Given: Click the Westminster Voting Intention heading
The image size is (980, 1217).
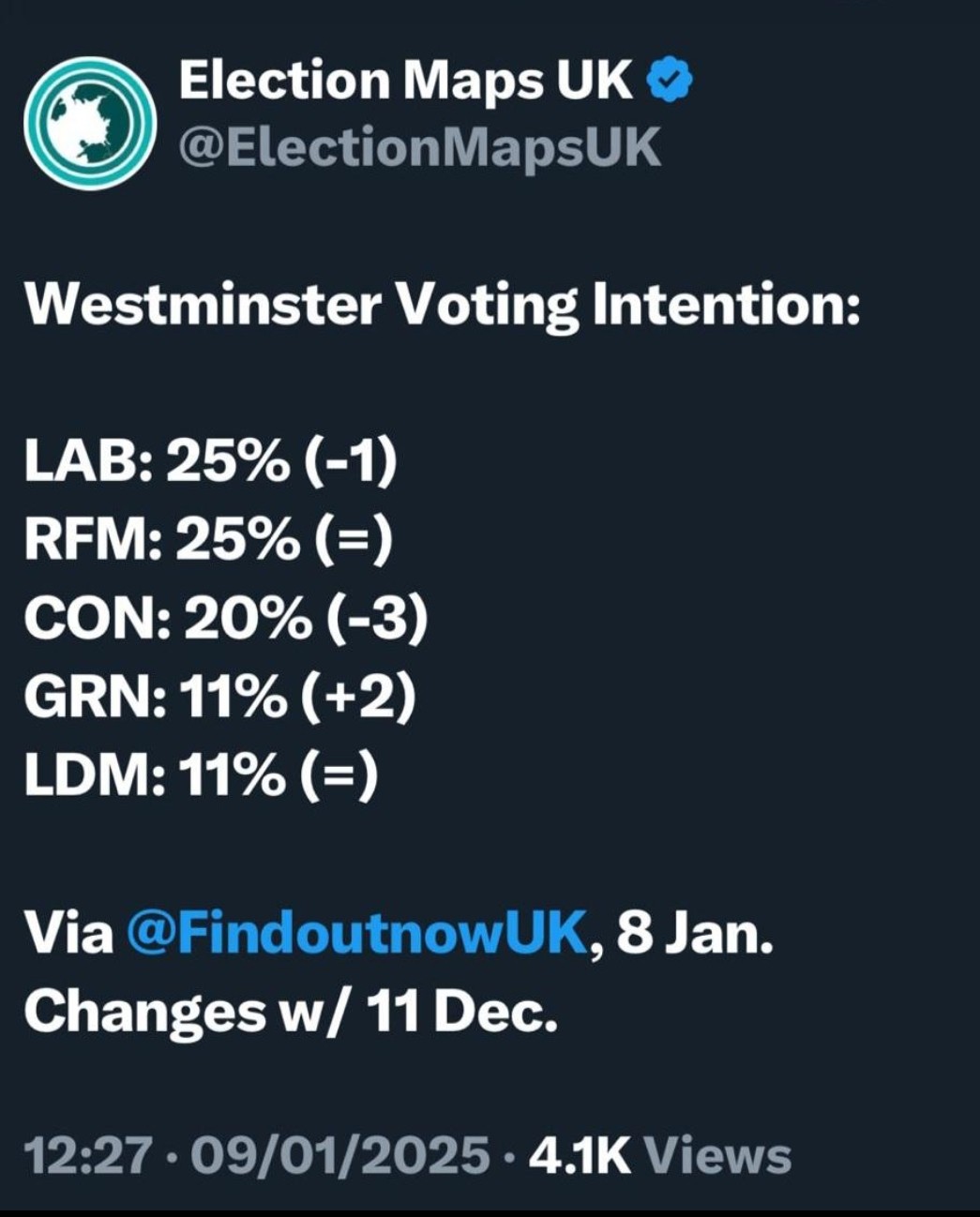Looking at the screenshot, I should [442, 306].
